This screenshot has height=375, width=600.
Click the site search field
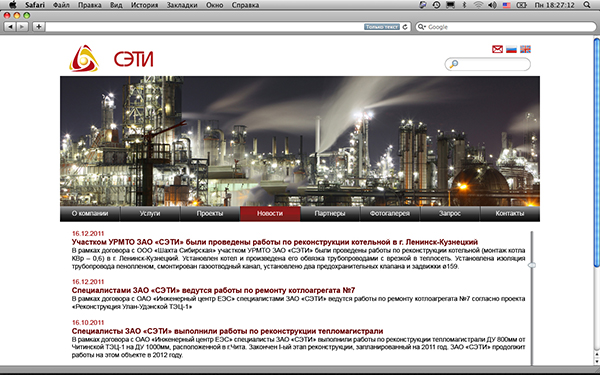point(488,64)
